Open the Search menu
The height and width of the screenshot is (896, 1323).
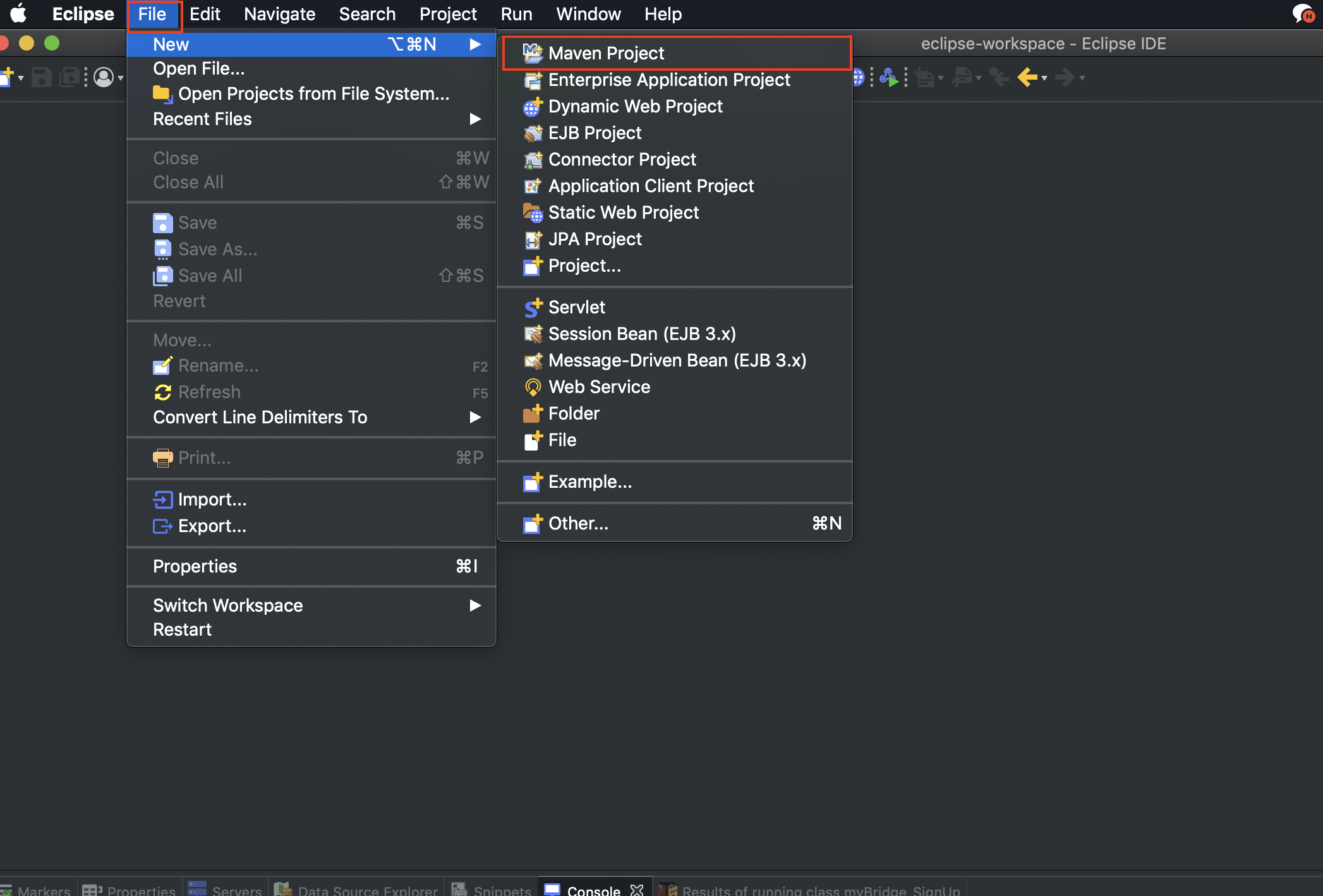point(367,14)
